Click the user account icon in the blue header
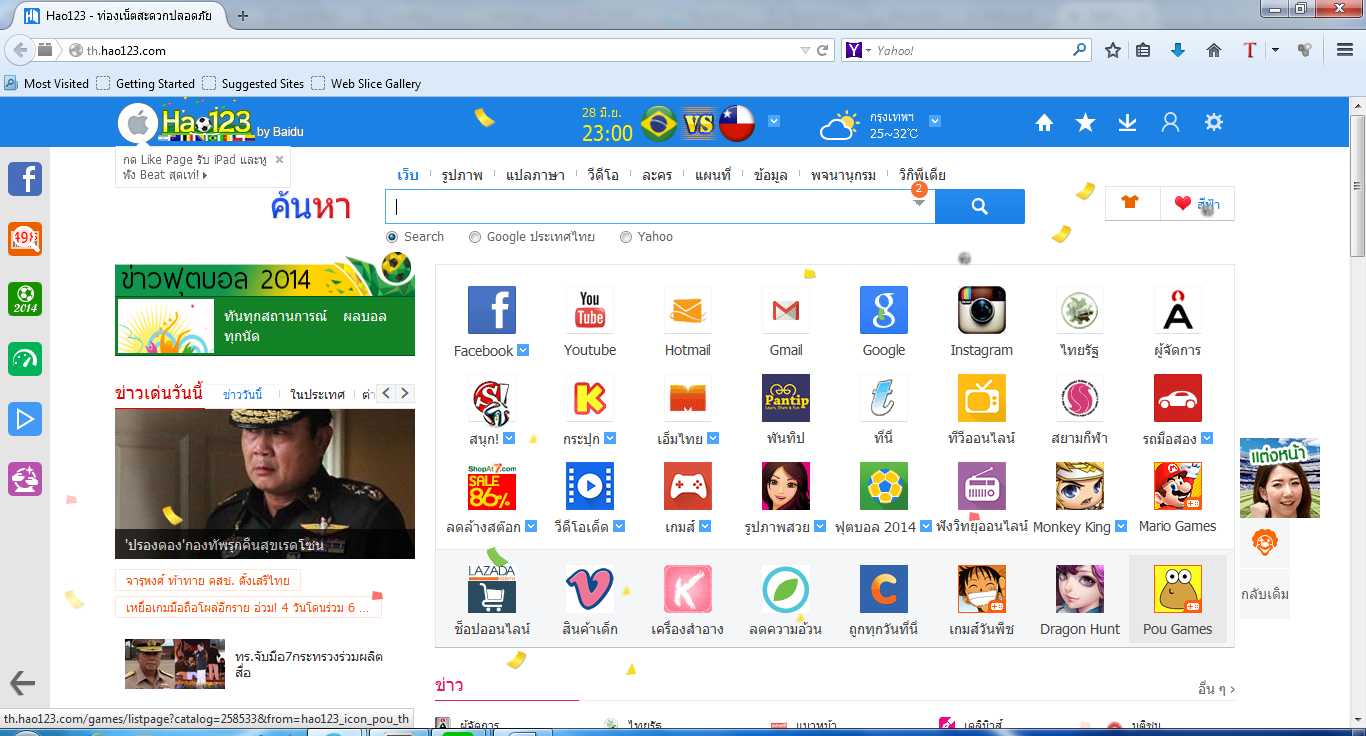Image resolution: width=1366 pixels, height=736 pixels. [x=1170, y=122]
